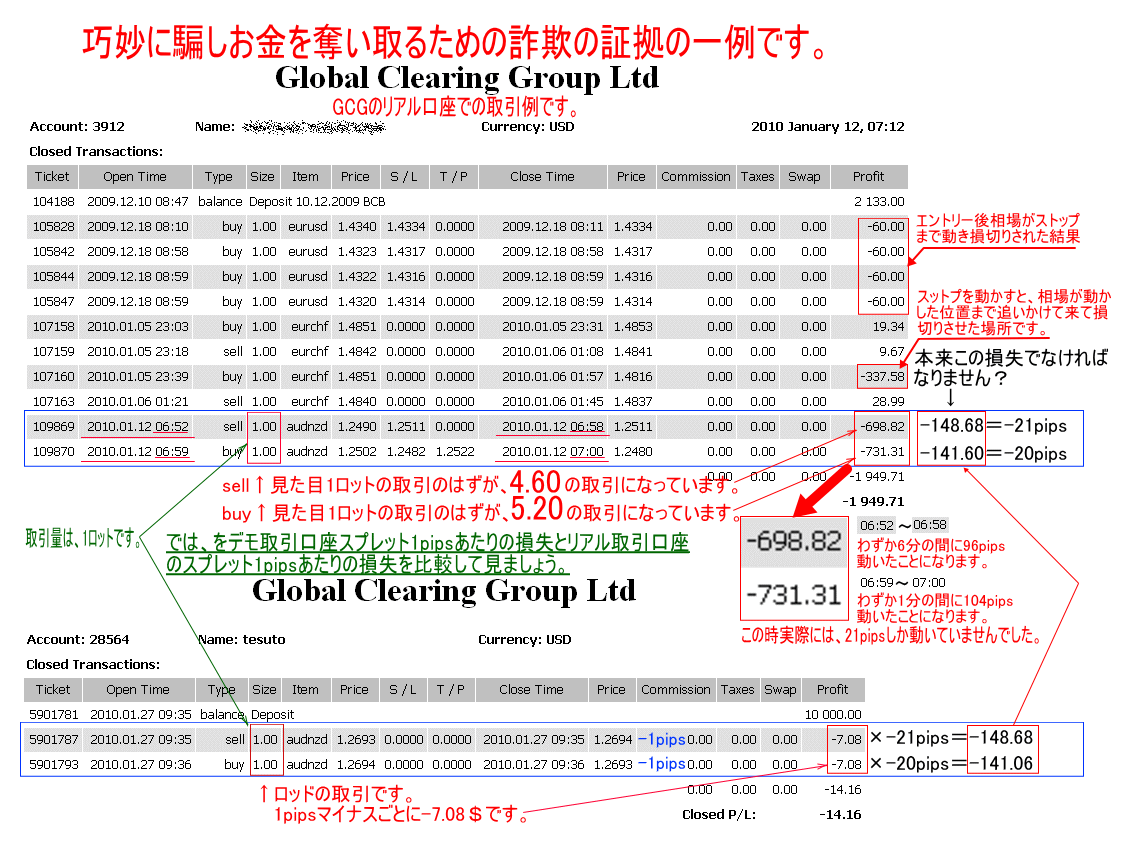Click open time '2010.01.27 09:36' of the buy trade
Screen dimensions: 1124x846
pos(140,764)
